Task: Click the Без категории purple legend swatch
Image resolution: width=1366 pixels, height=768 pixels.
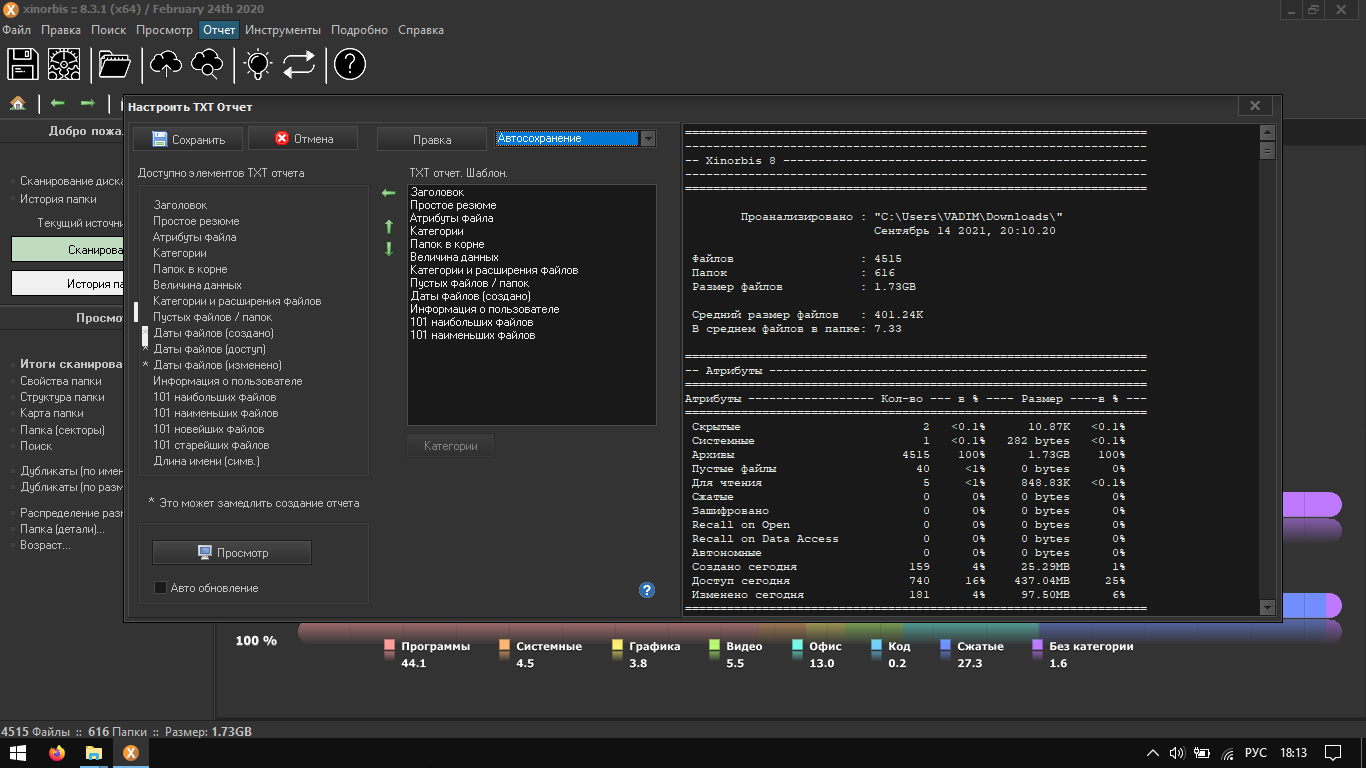Action: coord(1038,646)
